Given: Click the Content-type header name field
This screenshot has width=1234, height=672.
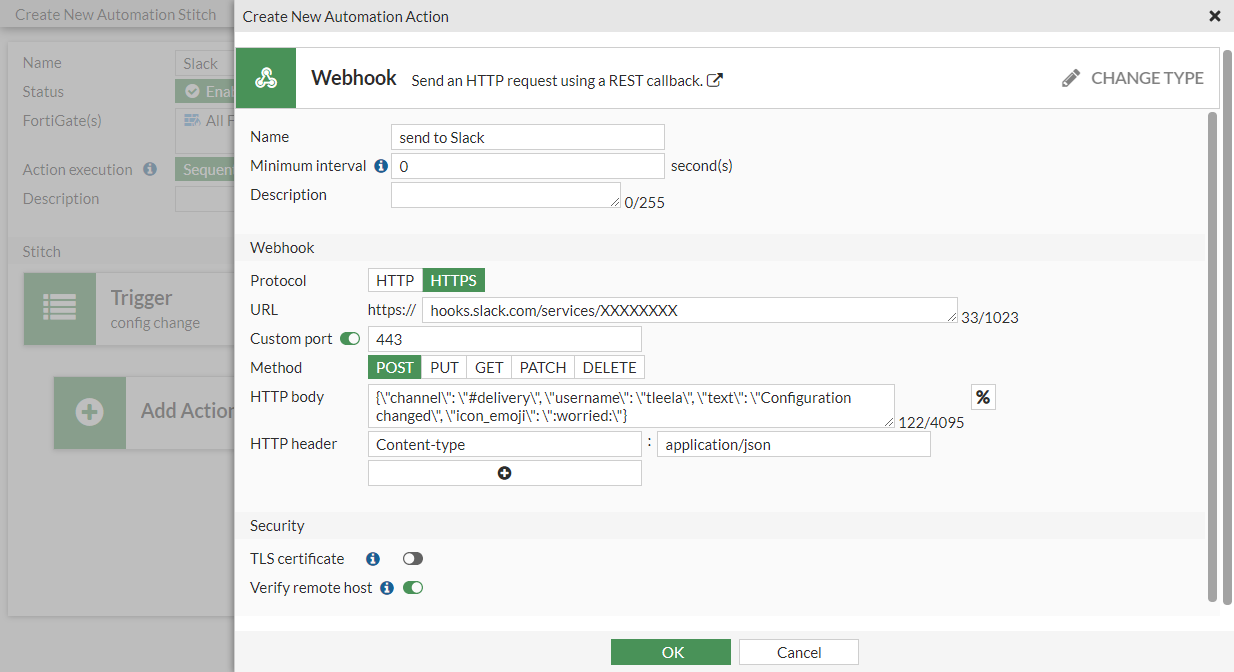Looking at the screenshot, I should [x=505, y=444].
